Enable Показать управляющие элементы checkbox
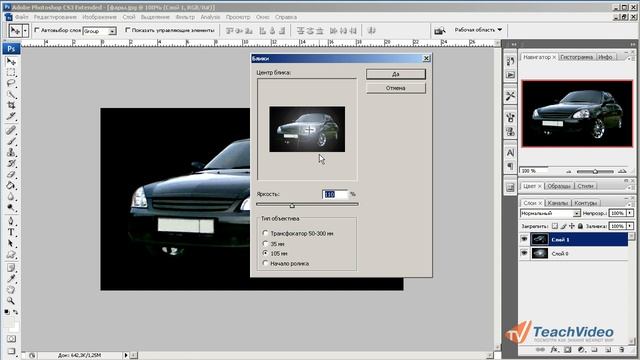This screenshot has height=360, width=640. 128,30
